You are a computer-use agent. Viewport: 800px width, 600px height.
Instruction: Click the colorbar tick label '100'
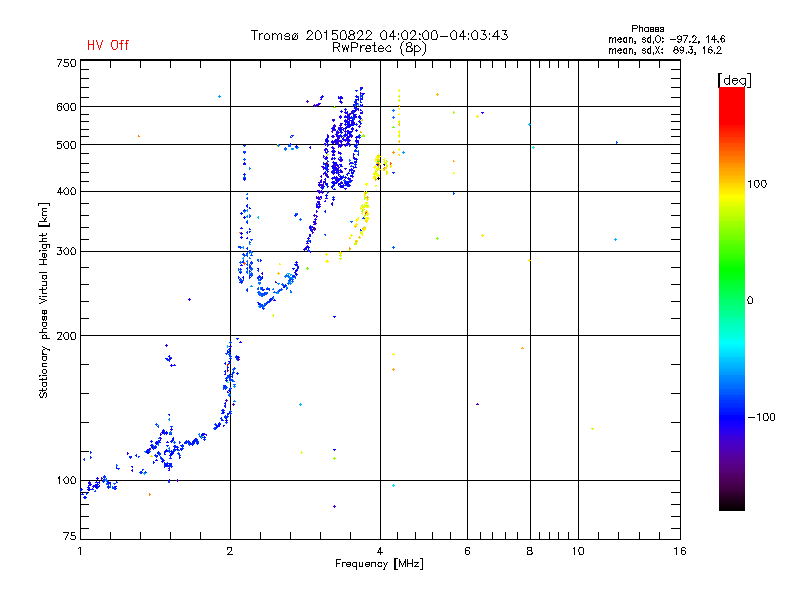[757, 184]
